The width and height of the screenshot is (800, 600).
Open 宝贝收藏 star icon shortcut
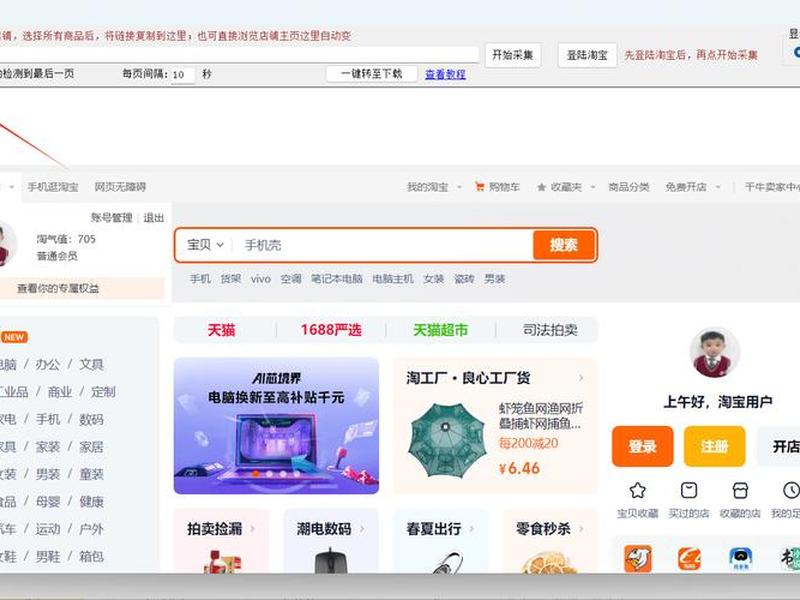[x=637, y=490]
